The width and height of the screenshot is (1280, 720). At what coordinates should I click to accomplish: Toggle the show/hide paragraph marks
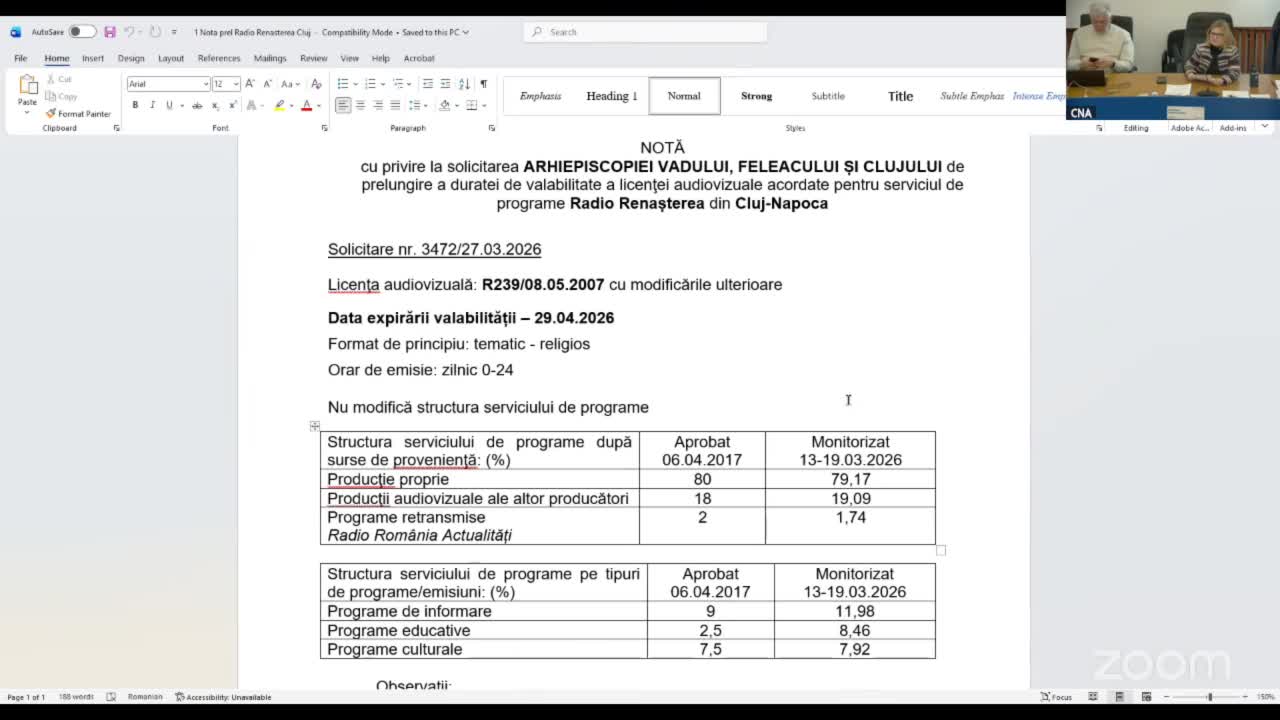pos(483,83)
